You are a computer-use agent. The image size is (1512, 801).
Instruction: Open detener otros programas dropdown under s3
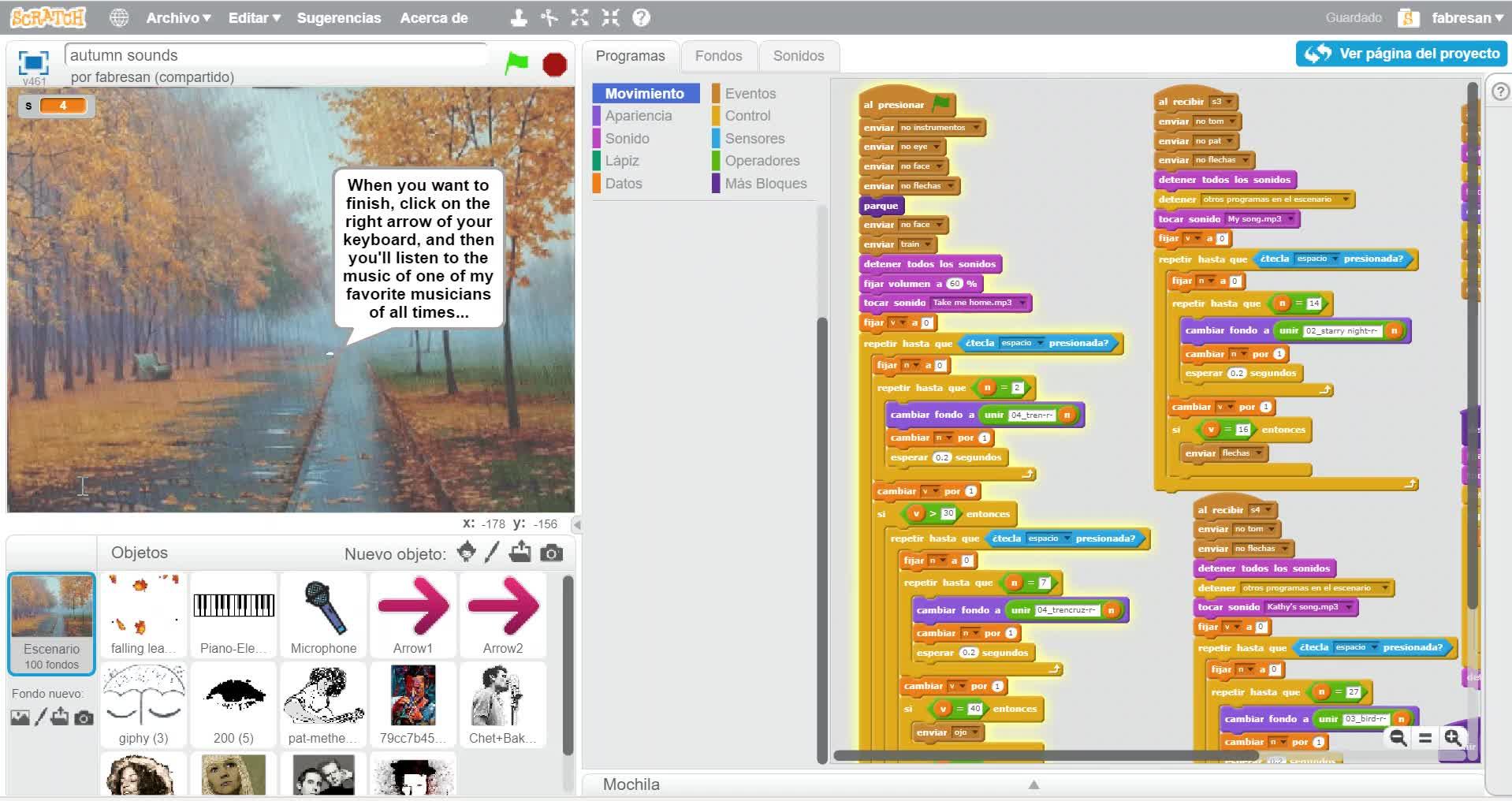pyautogui.click(x=1344, y=199)
